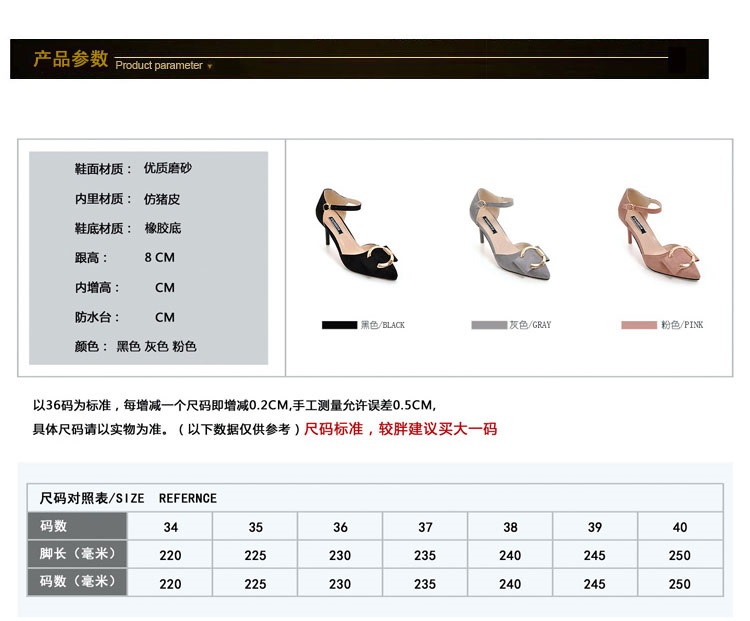Click the 产品参数 header title
Viewport: 750px width, 621px height.
70,59
